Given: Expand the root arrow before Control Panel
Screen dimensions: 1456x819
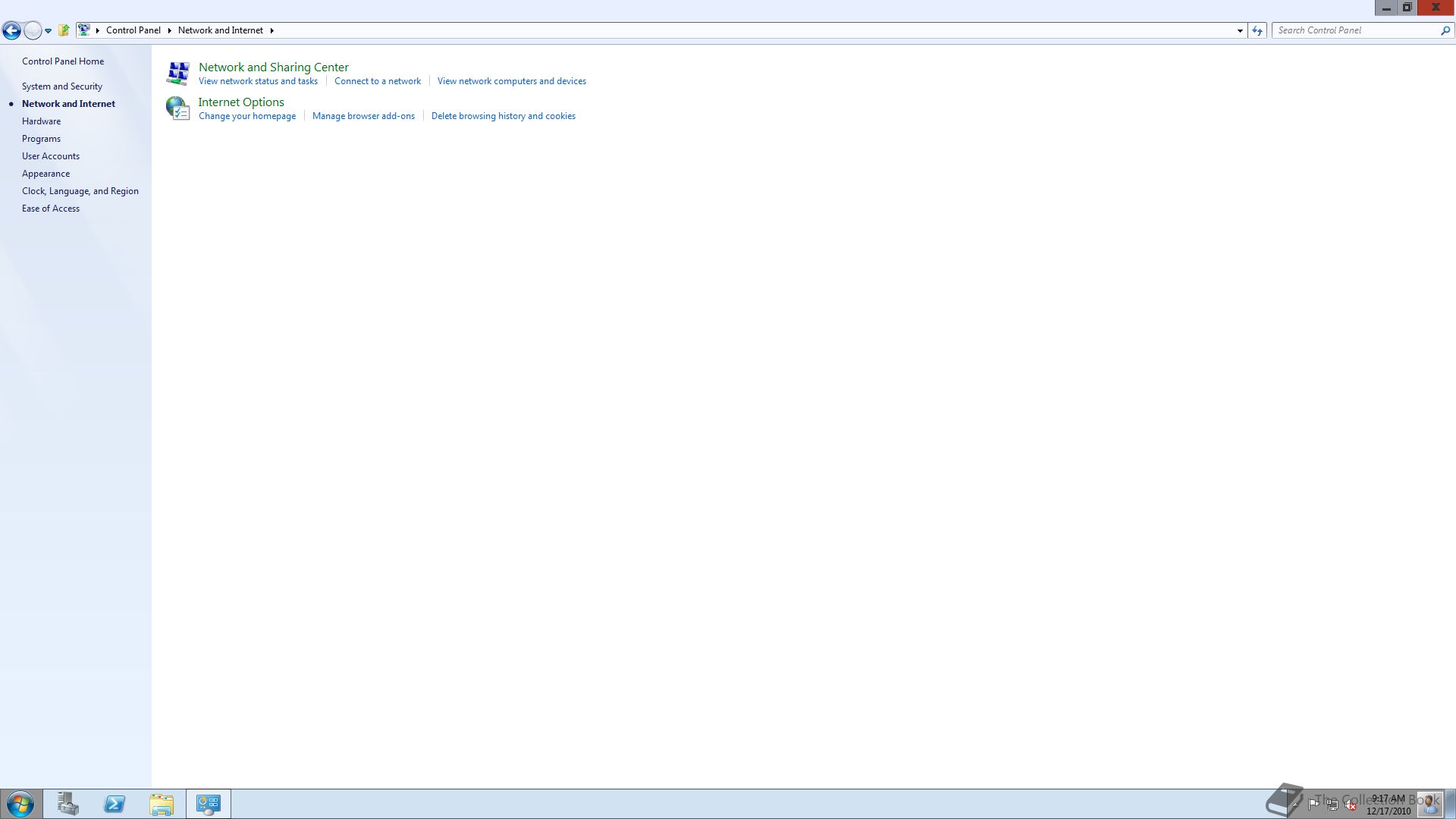Looking at the screenshot, I should tap(98, 30).
